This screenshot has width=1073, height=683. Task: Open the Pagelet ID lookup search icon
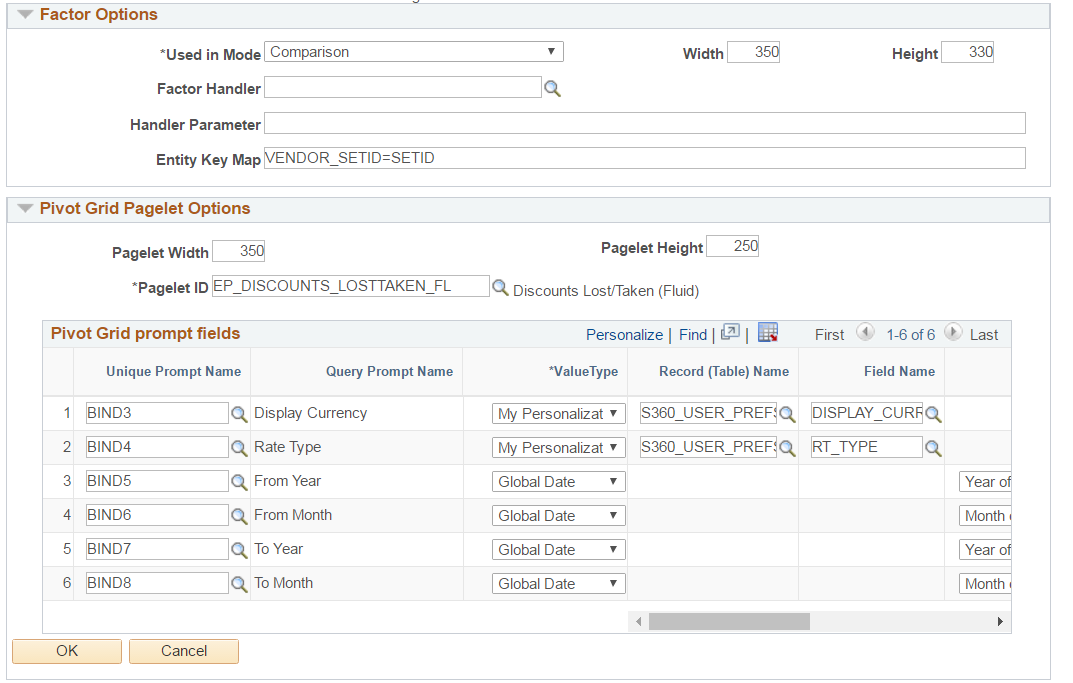499,286
